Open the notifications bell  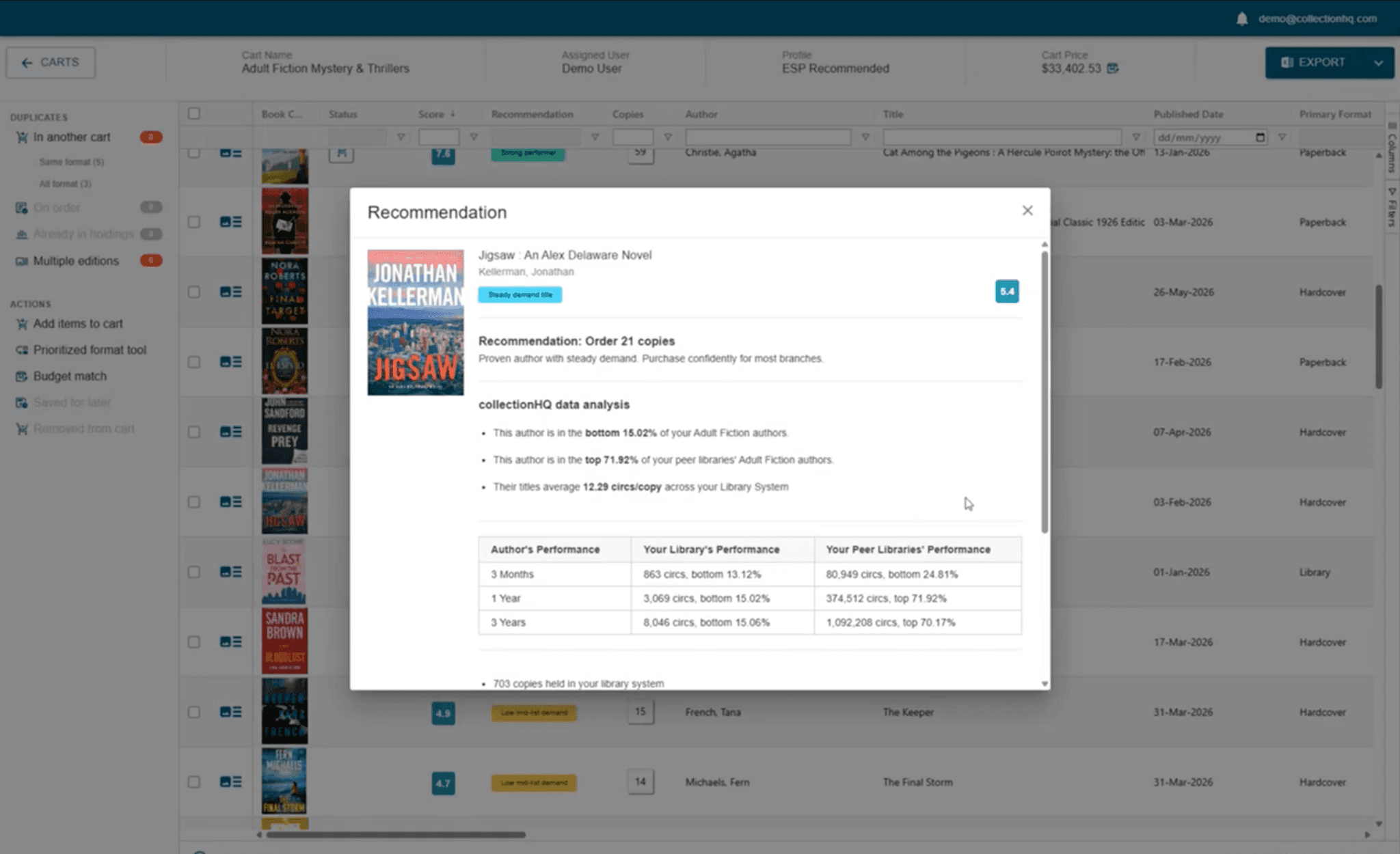1242,19
